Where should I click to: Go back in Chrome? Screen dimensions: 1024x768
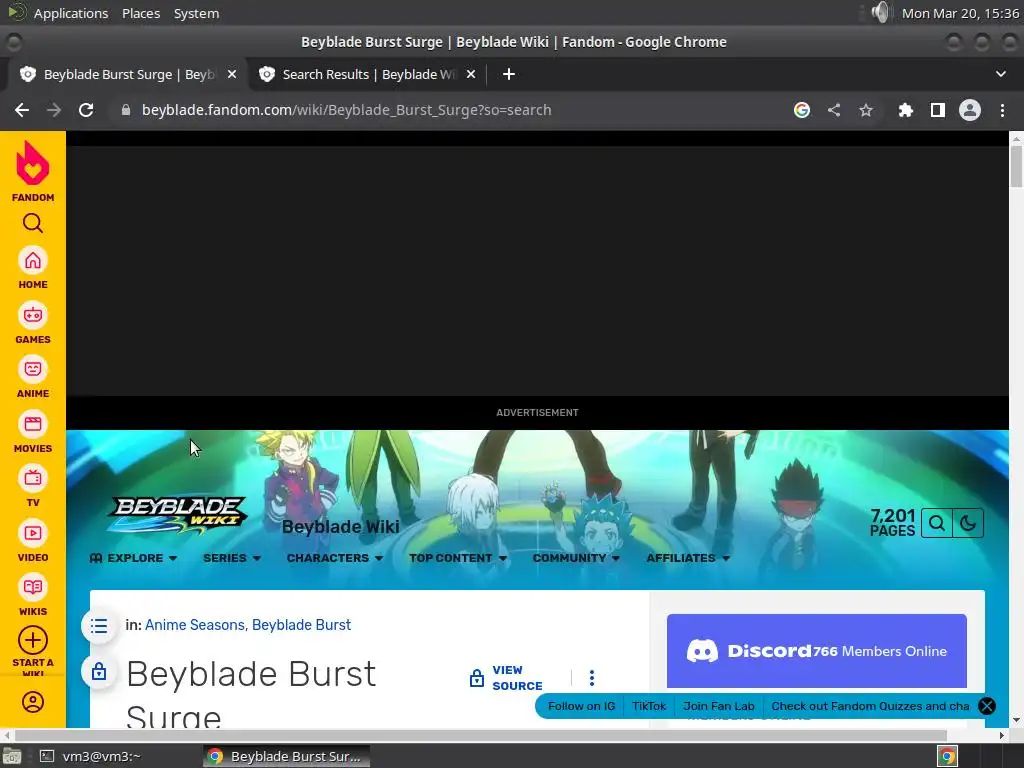22,110
